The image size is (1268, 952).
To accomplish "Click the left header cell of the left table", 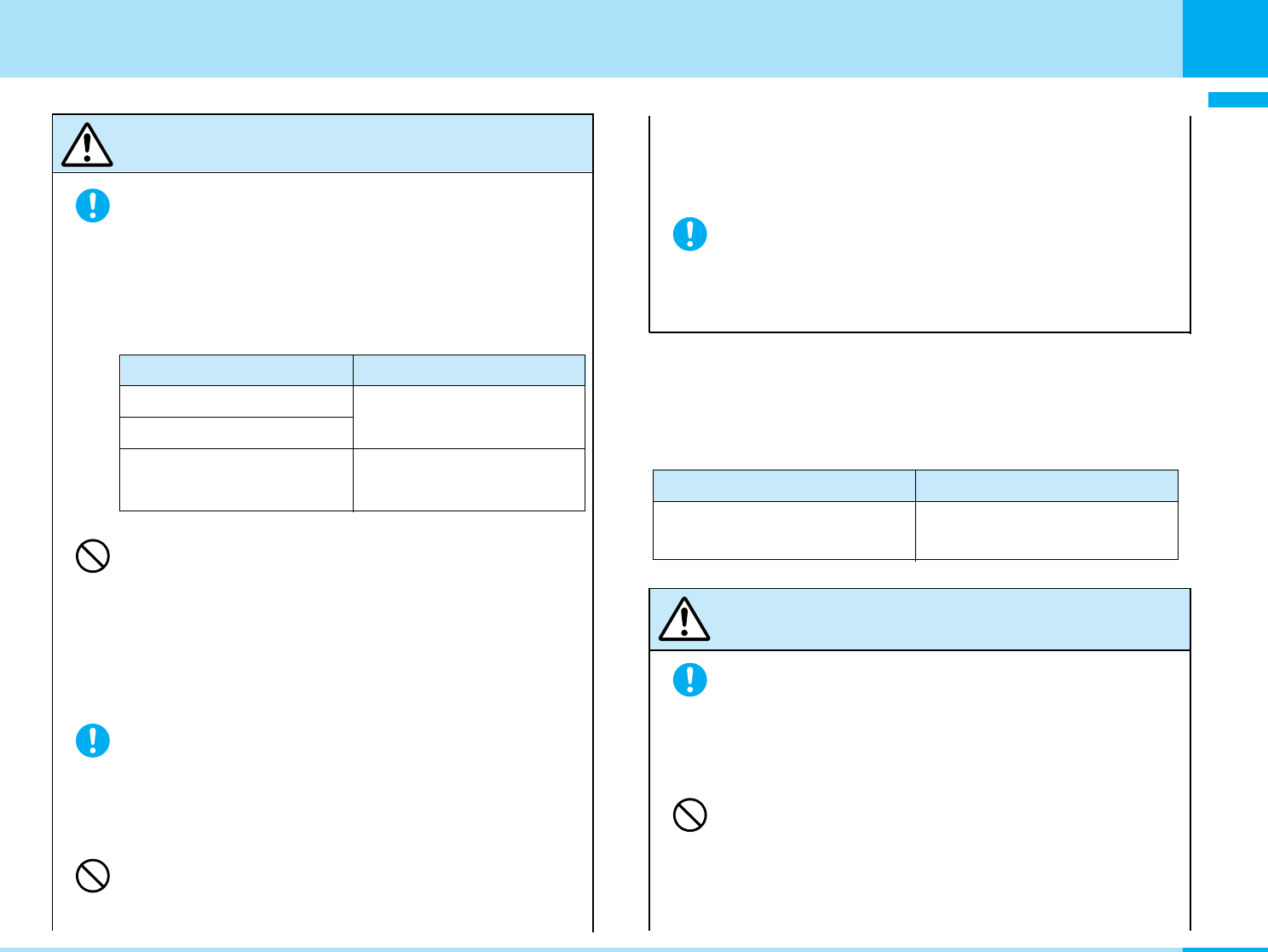I will coord(236,371).
